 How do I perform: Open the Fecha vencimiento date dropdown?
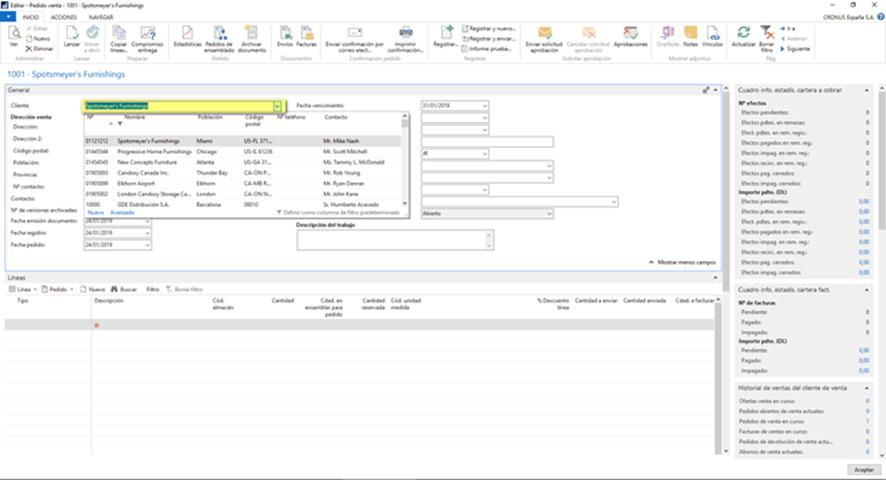[484, 106]
